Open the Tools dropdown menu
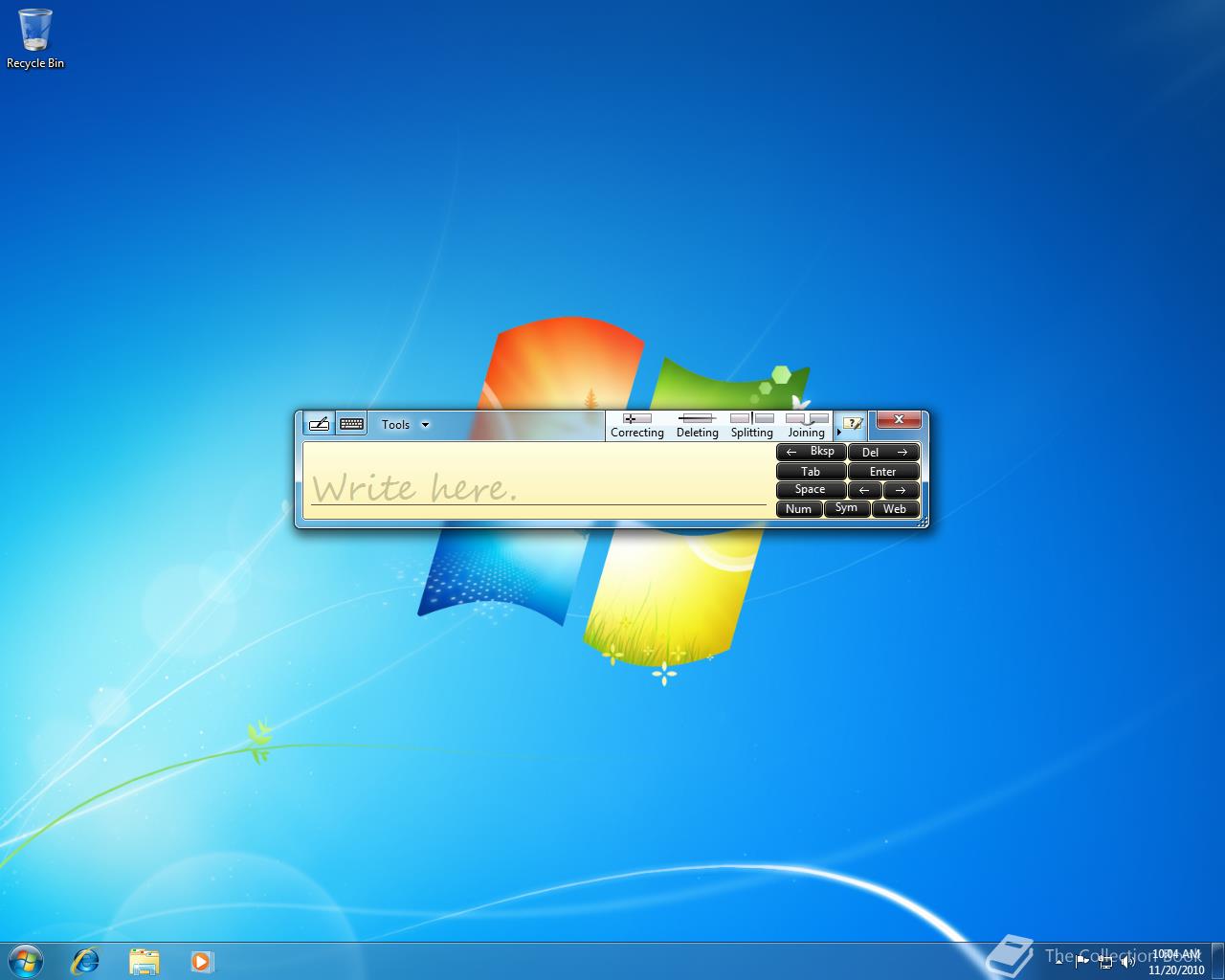 coord(406,425)
